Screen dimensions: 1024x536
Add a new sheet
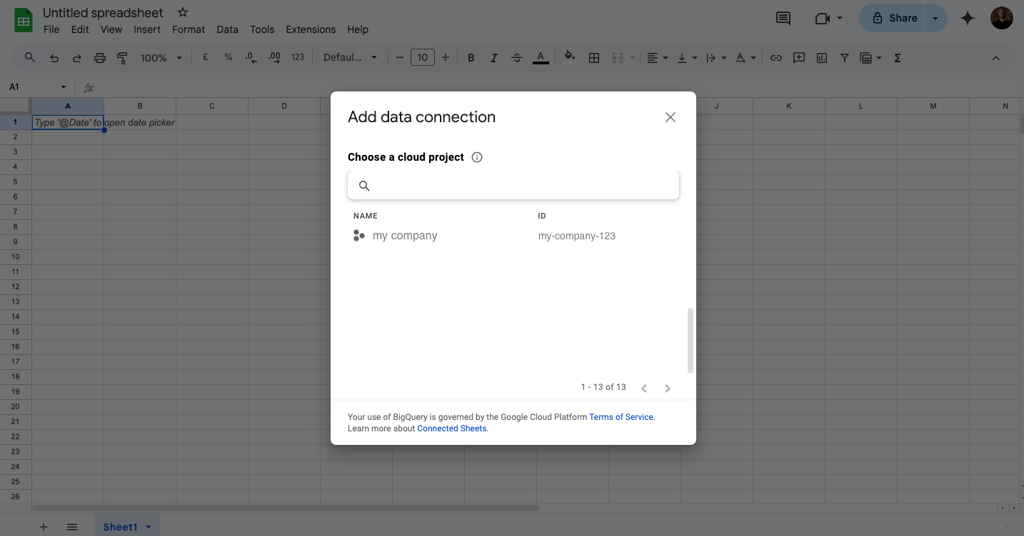(x=43, y=527)
